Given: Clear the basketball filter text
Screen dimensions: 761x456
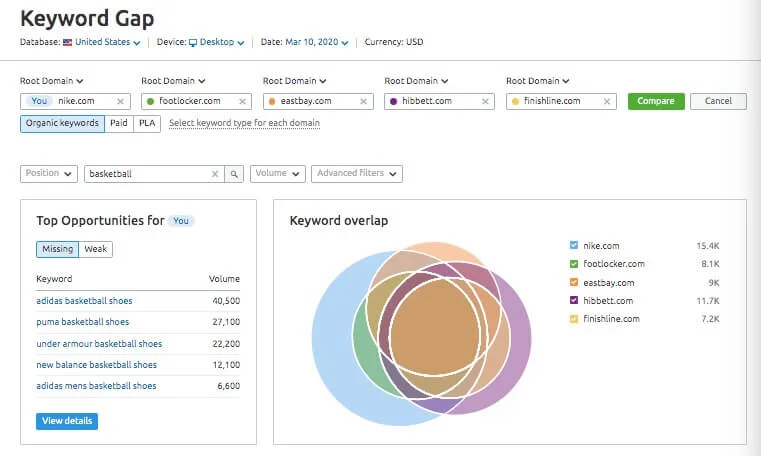Looking at the screenshot, I should click(x=214, y=174).
